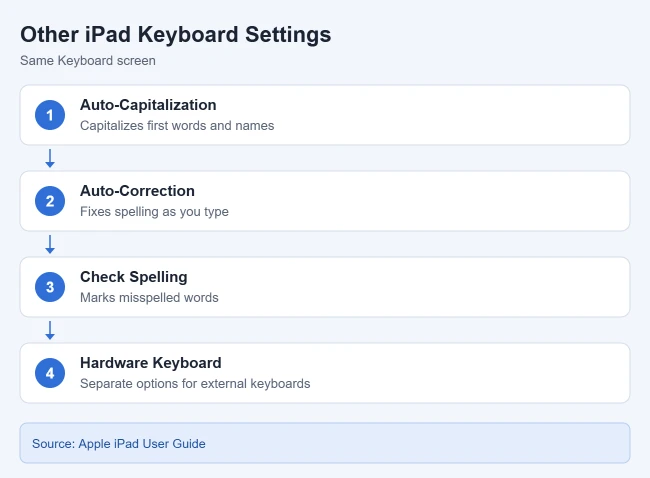Click 'Marks misspelled words' description
This screenshot has height=478, width=650.
(149, 298)
